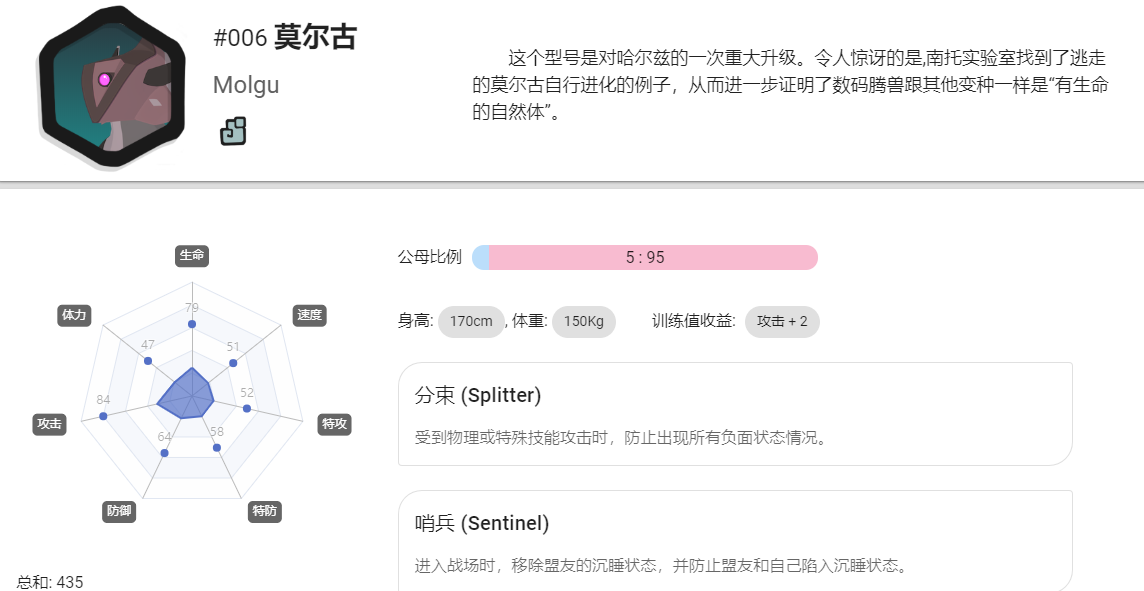
Task: Click the Digital type icon below Molgu
Action: [x=233, y=131]
